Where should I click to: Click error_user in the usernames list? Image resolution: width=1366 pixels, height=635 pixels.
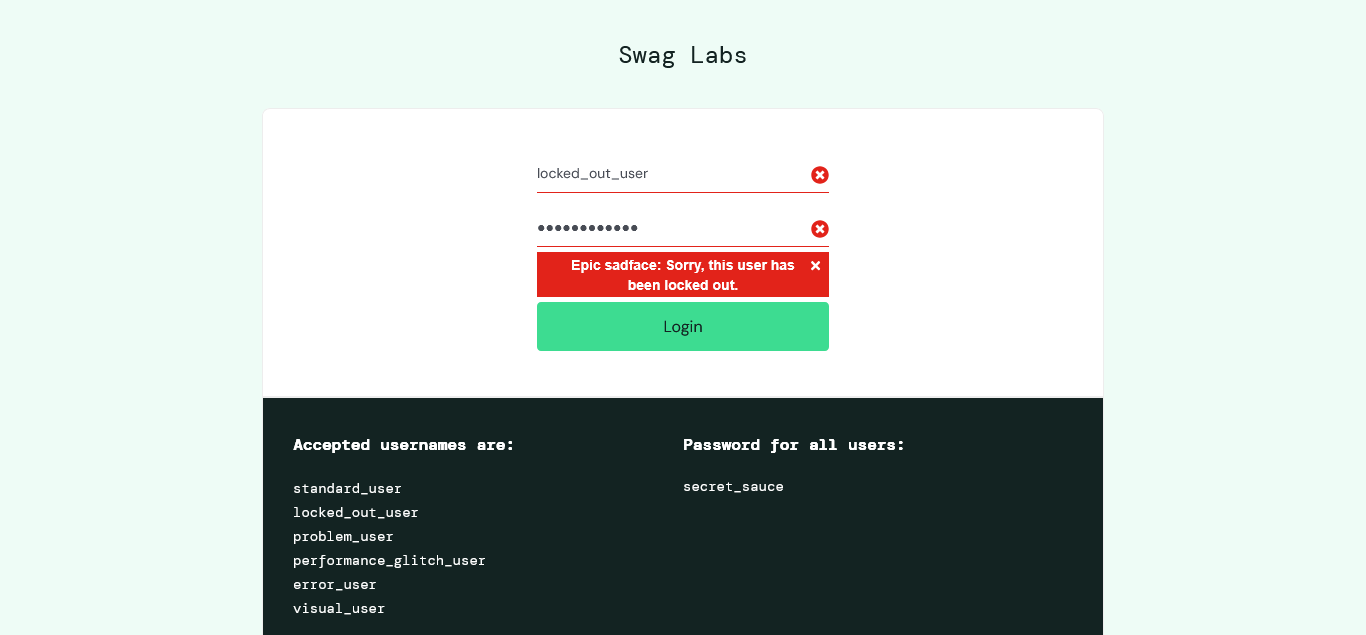click(335, 584)
